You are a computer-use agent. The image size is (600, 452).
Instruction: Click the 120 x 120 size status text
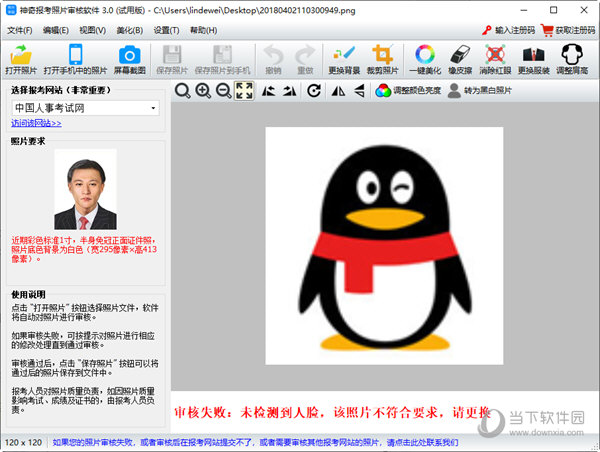(x=23, y=442)
